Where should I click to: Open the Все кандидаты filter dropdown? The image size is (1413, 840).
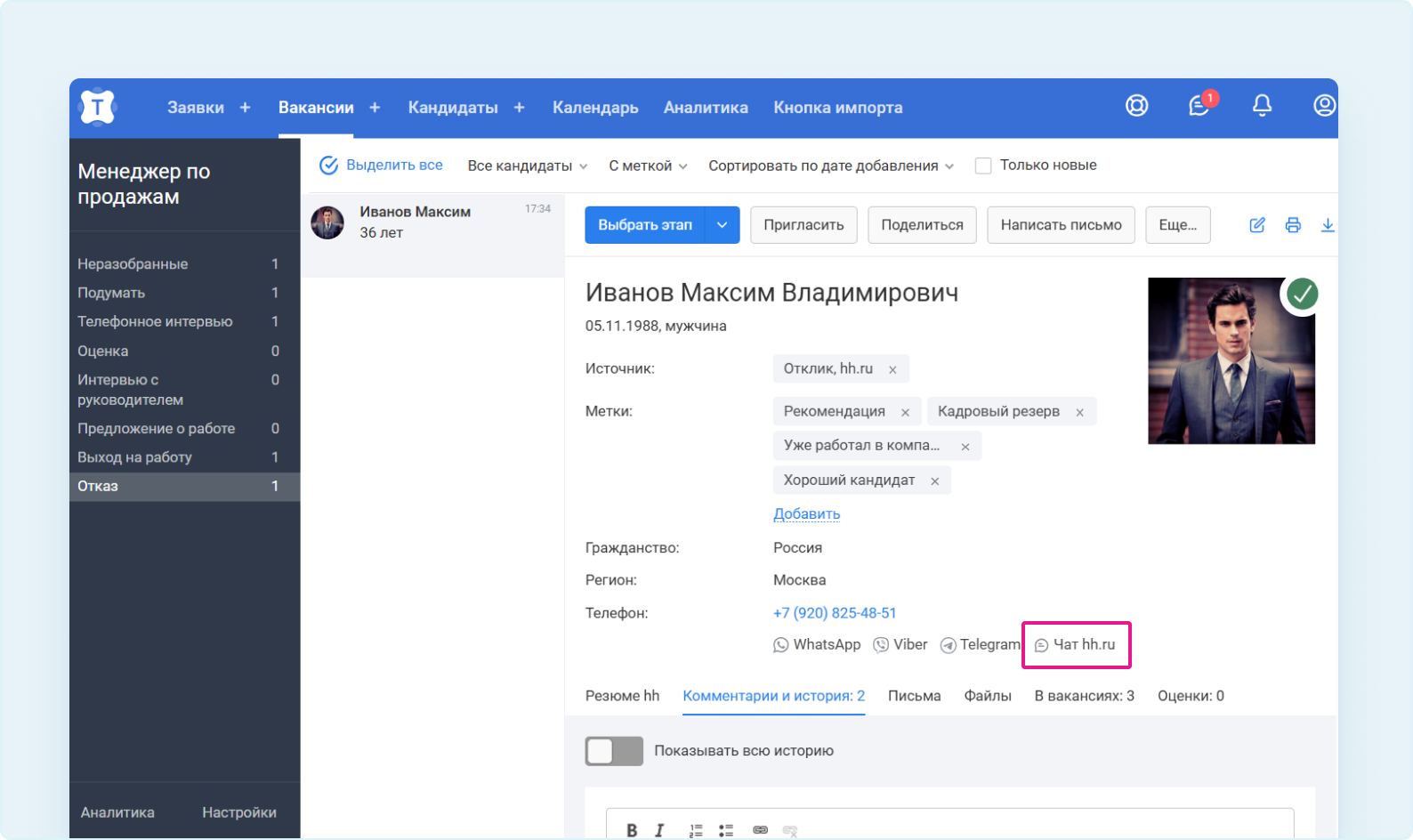point(528,166)
